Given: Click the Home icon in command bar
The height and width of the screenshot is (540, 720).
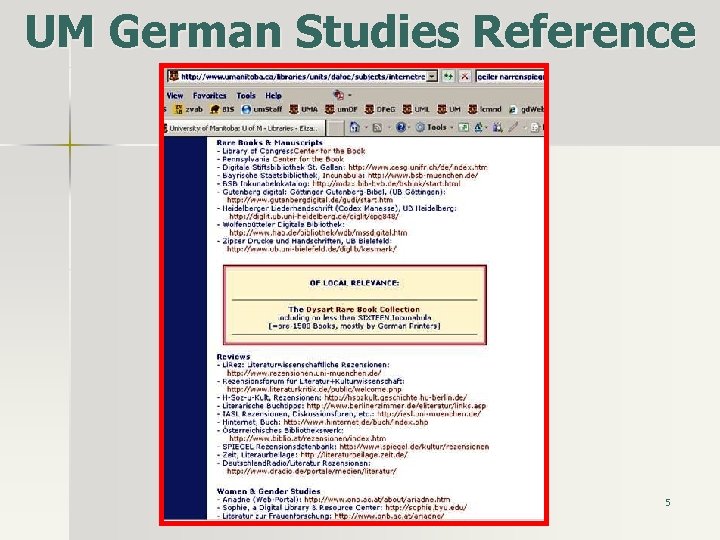Looking at the screenshot, I should tap(354, 127).
